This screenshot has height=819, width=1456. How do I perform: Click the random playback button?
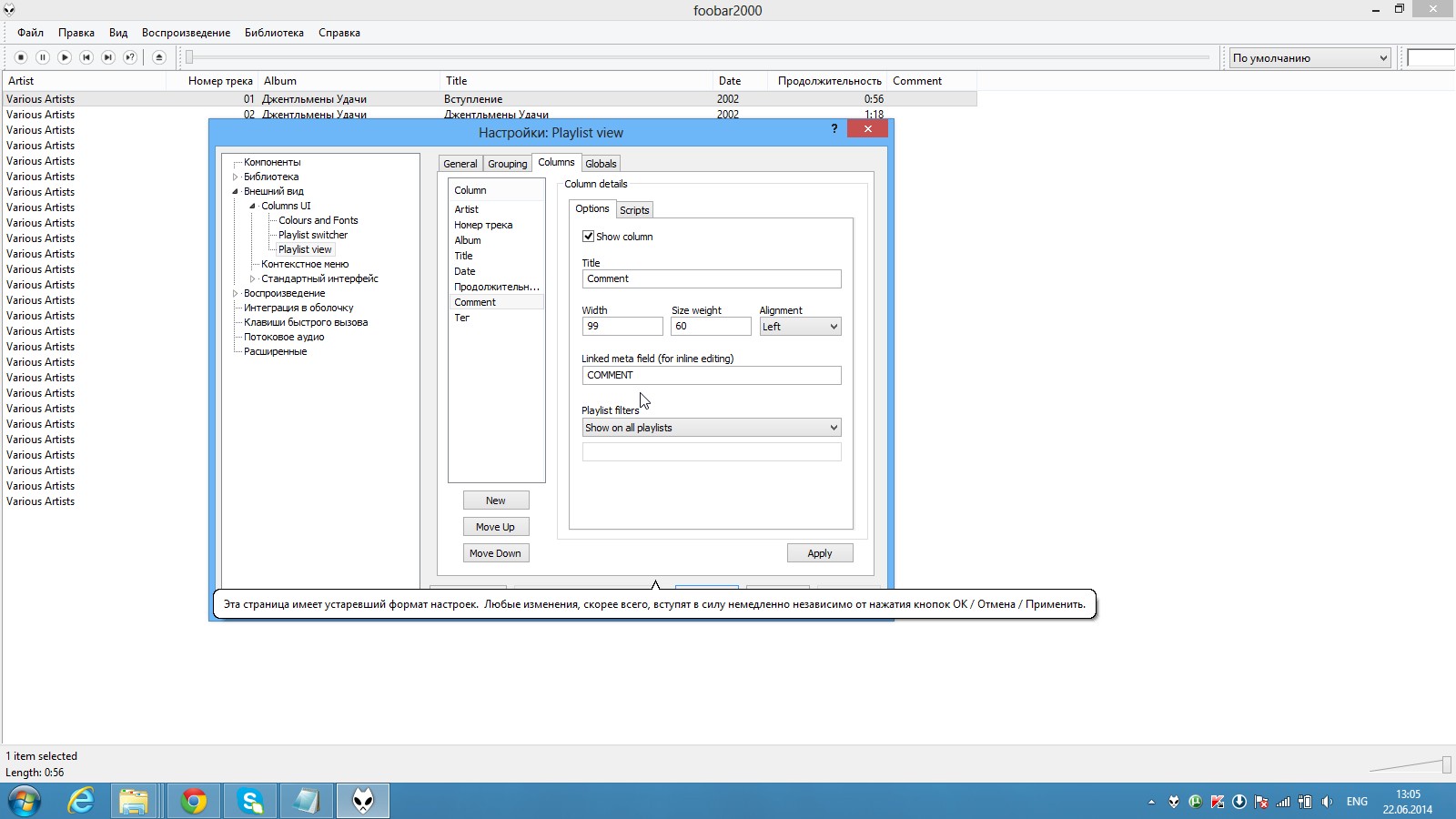click(130, 57)
